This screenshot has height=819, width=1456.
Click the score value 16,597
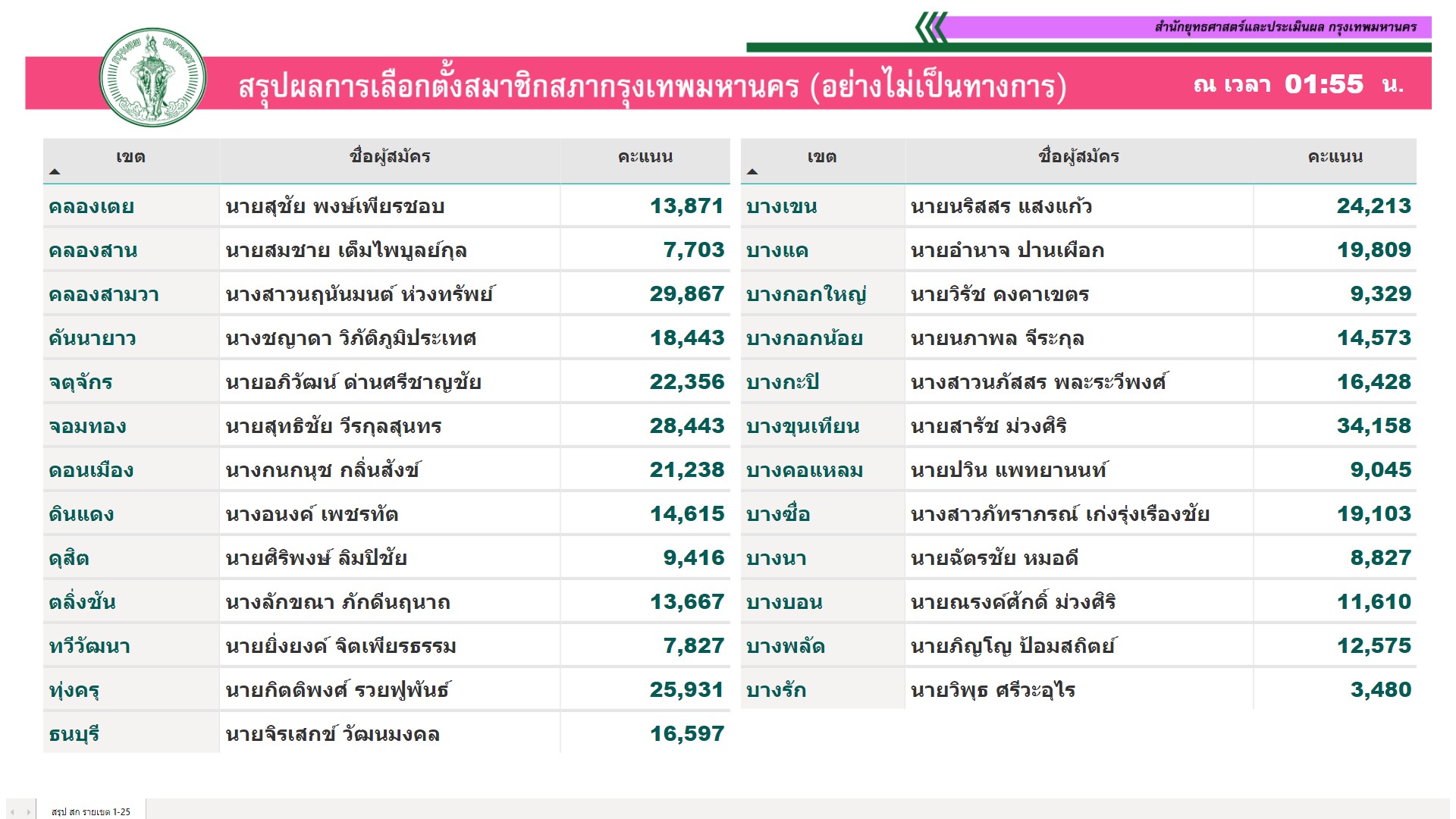pos(687,734)
